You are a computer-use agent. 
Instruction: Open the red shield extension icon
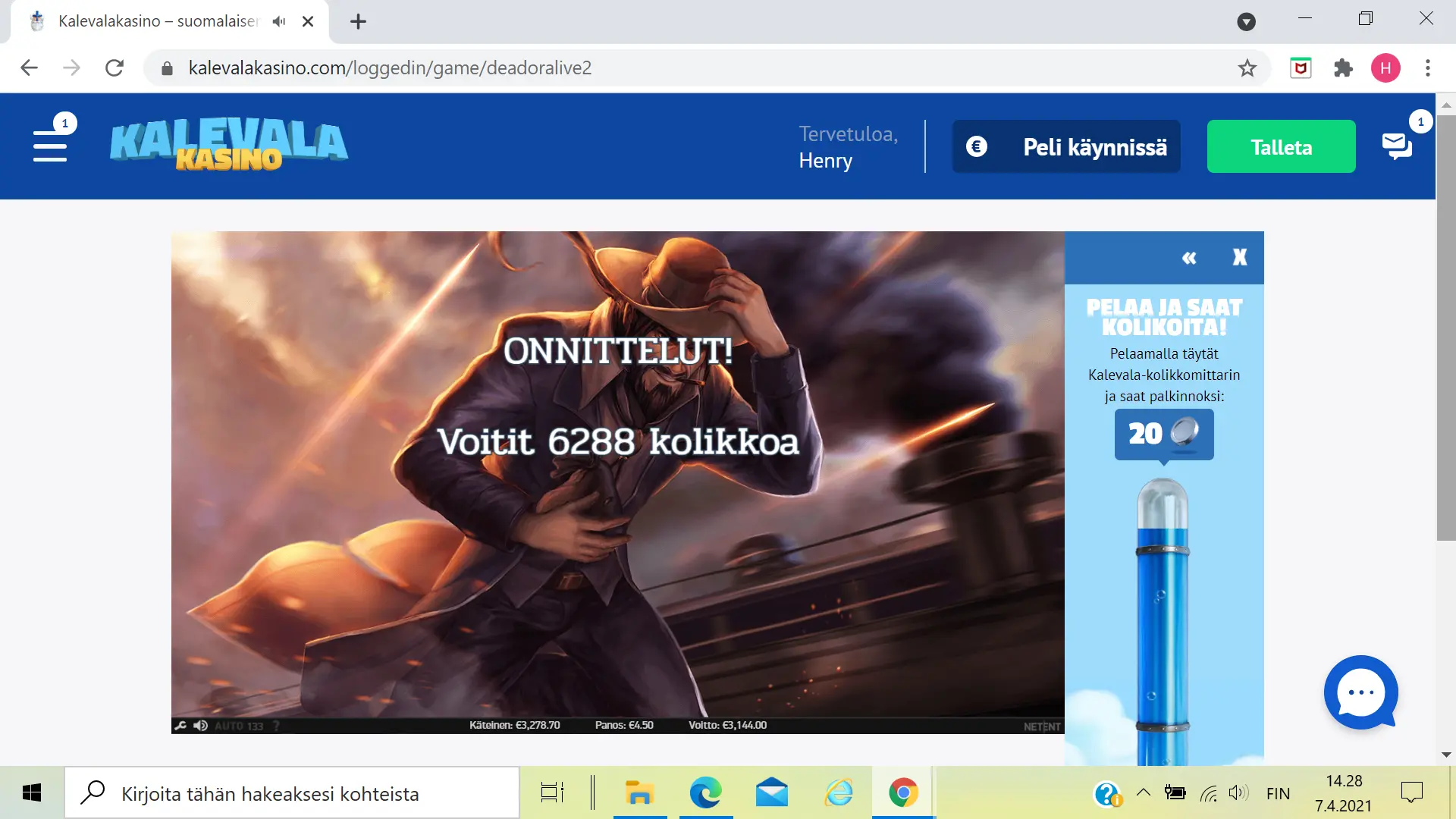pyautogui.click(x=1301, y=68)
